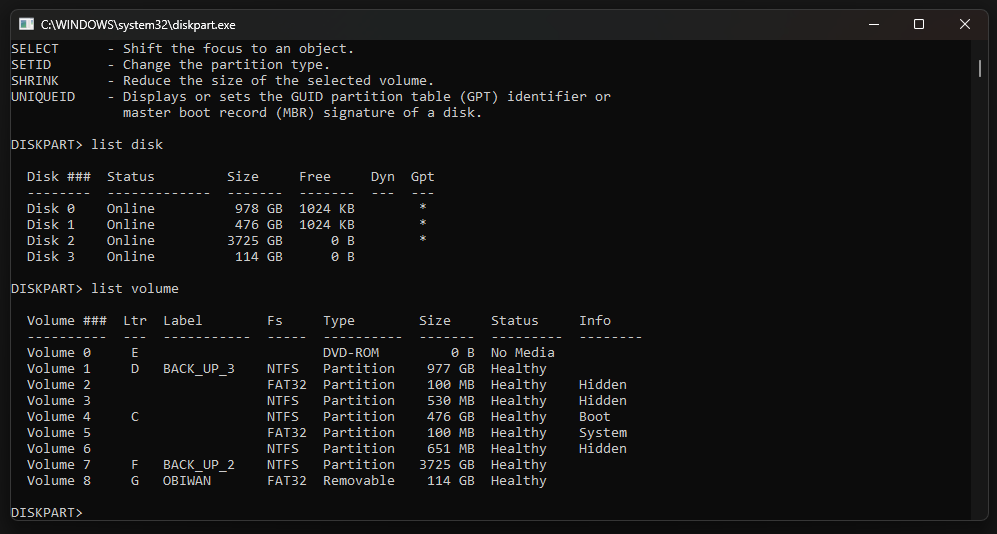The height and width of the screenshot is (534, 997).
Task: Click the OBIWAN volume label
Action: click(x=187, y=481)
